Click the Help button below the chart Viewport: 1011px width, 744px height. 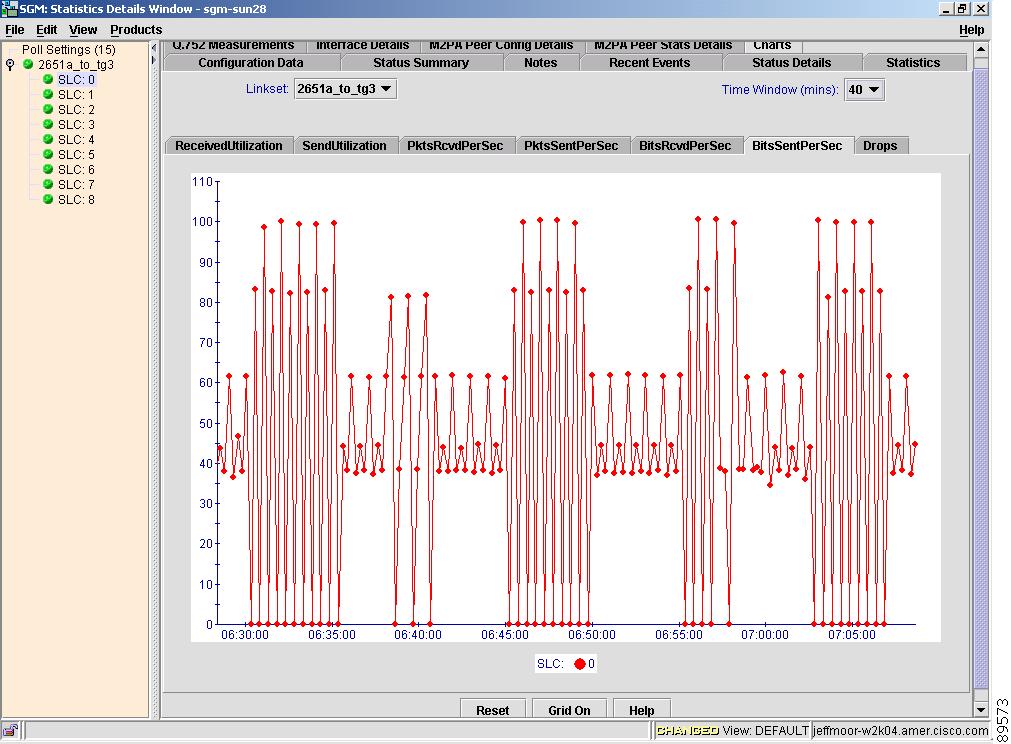click(641, 710)
